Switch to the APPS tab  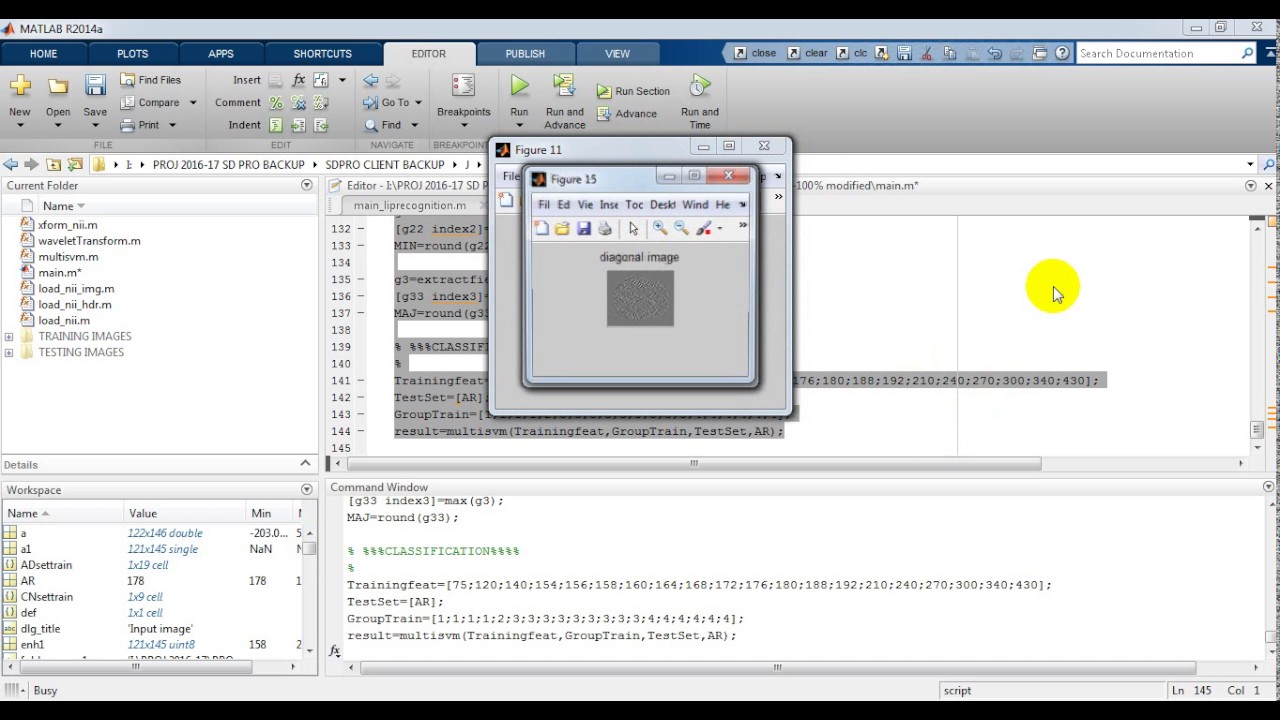click(221, 54)
